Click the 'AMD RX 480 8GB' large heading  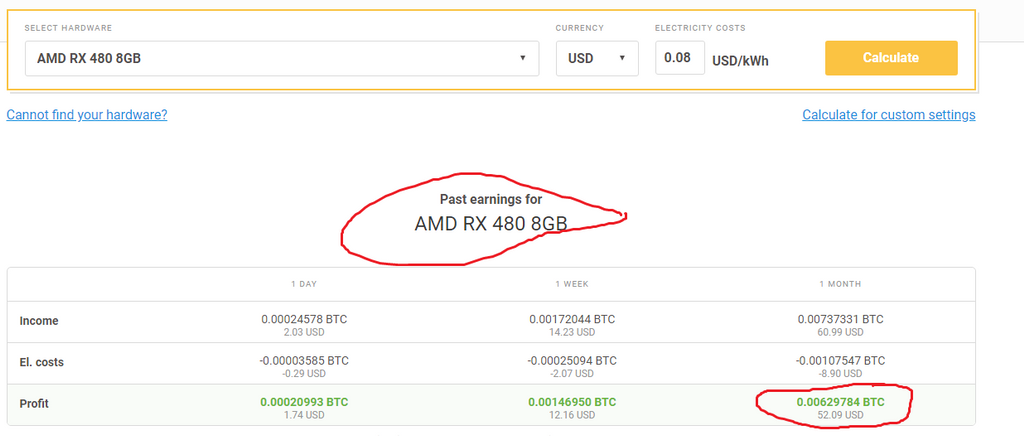click(x=491, y=224)
